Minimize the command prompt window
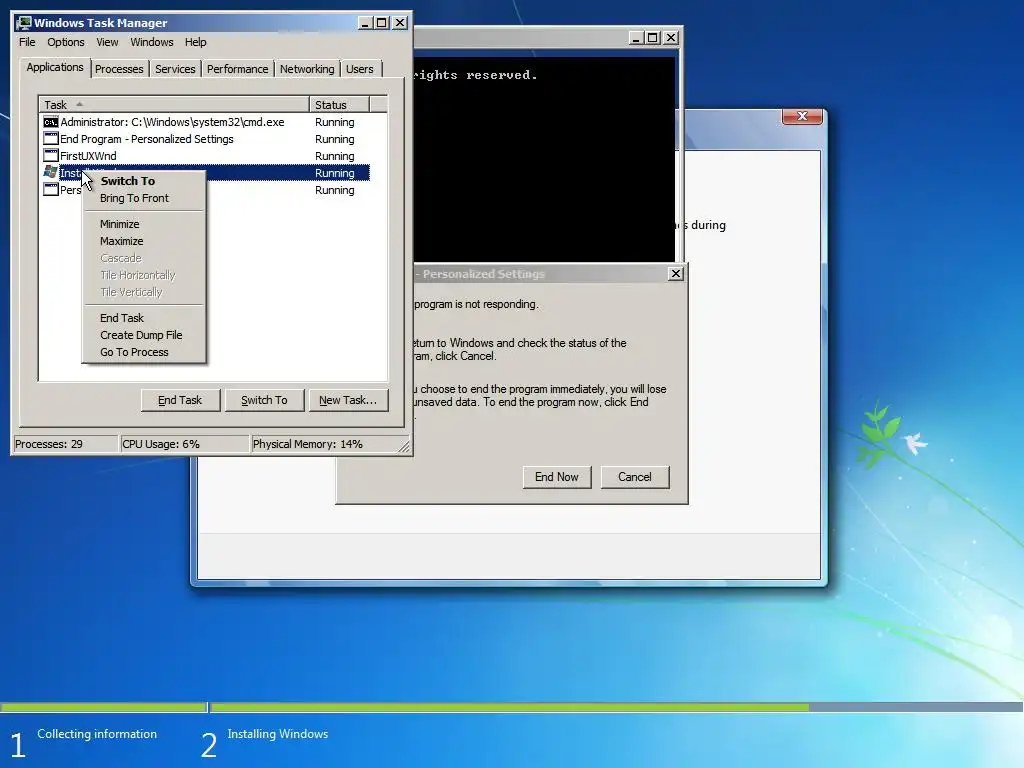 pos(637,38)
